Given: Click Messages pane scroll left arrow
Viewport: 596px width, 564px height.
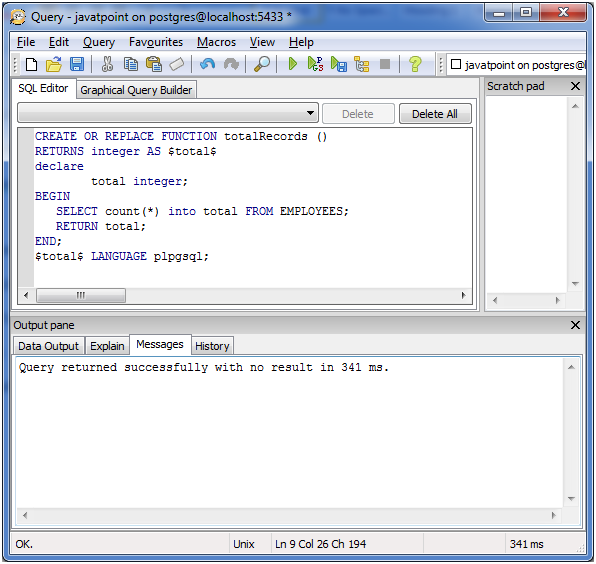Looking at the screenshot, I should tap(25, 515).
